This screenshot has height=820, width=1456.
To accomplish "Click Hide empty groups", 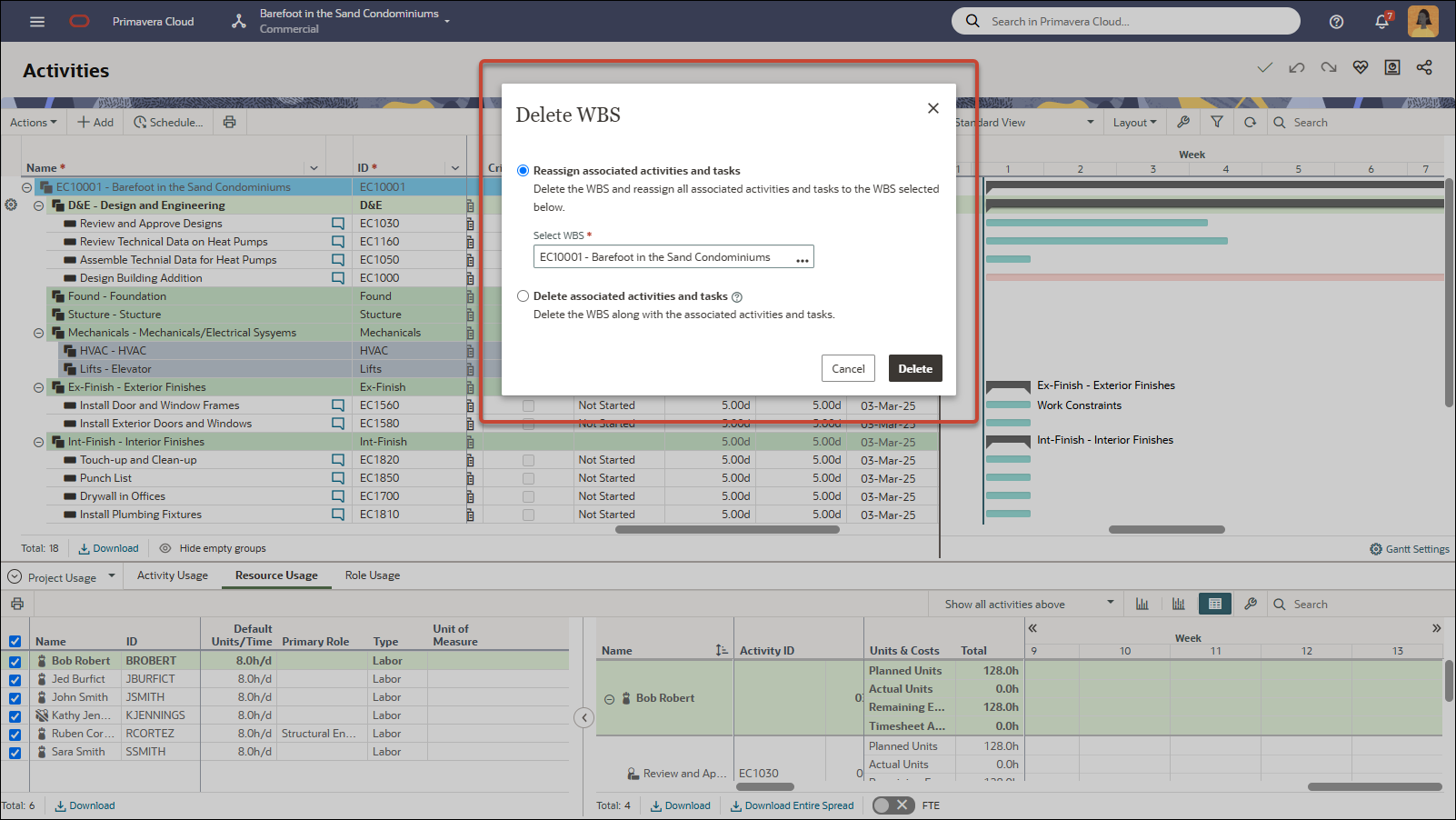I will coord(213,548).
